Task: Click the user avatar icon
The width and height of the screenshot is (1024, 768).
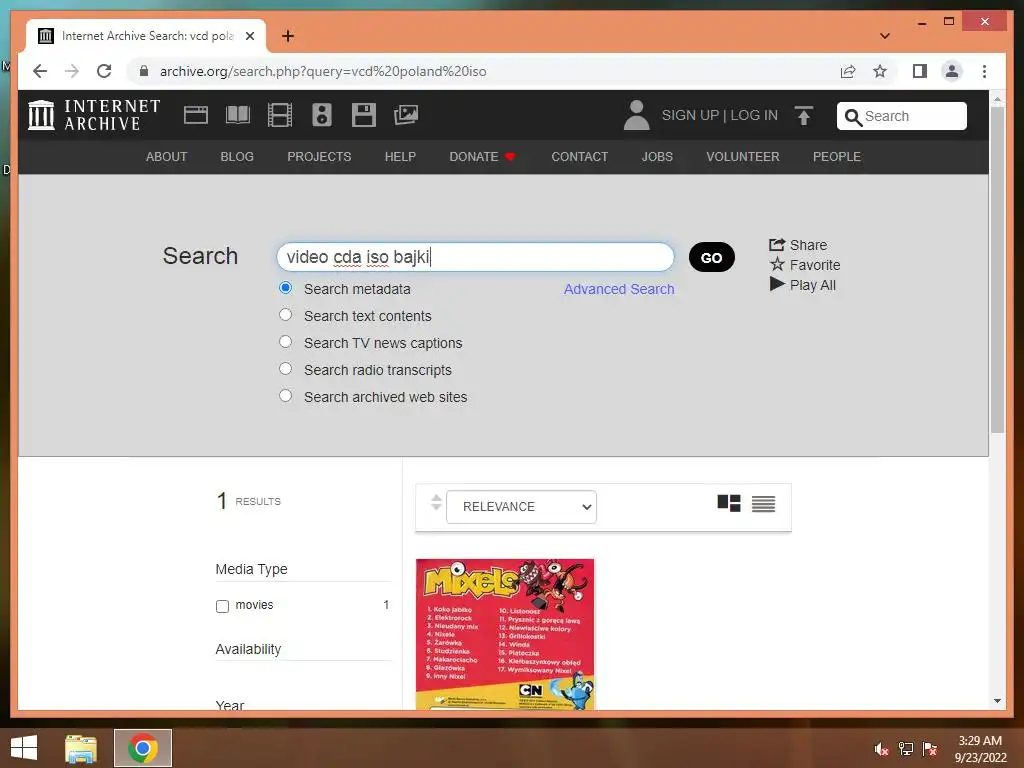Action: 636,115
